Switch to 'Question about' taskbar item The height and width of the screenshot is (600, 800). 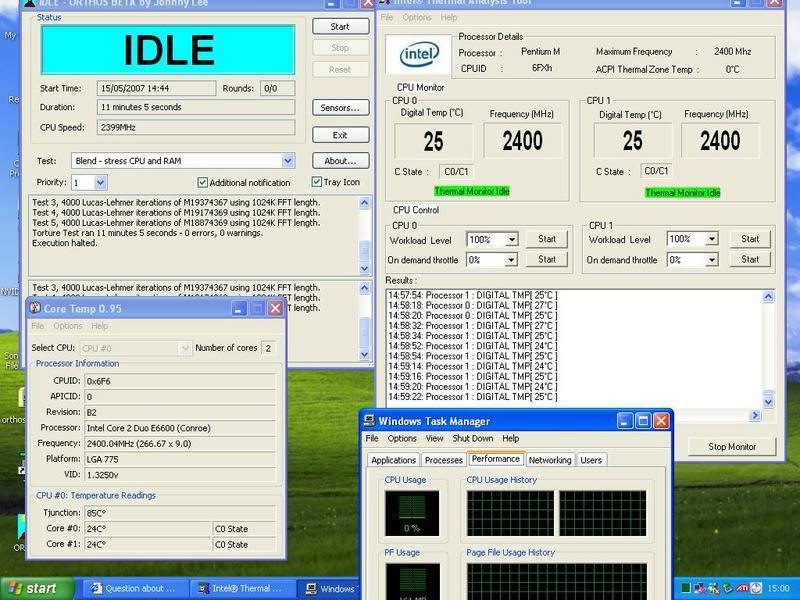[135, 589]
